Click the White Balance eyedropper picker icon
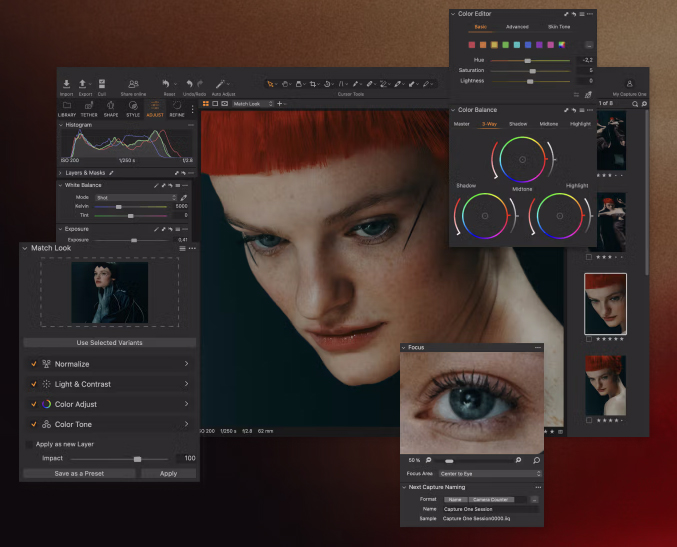 (183, 198)
